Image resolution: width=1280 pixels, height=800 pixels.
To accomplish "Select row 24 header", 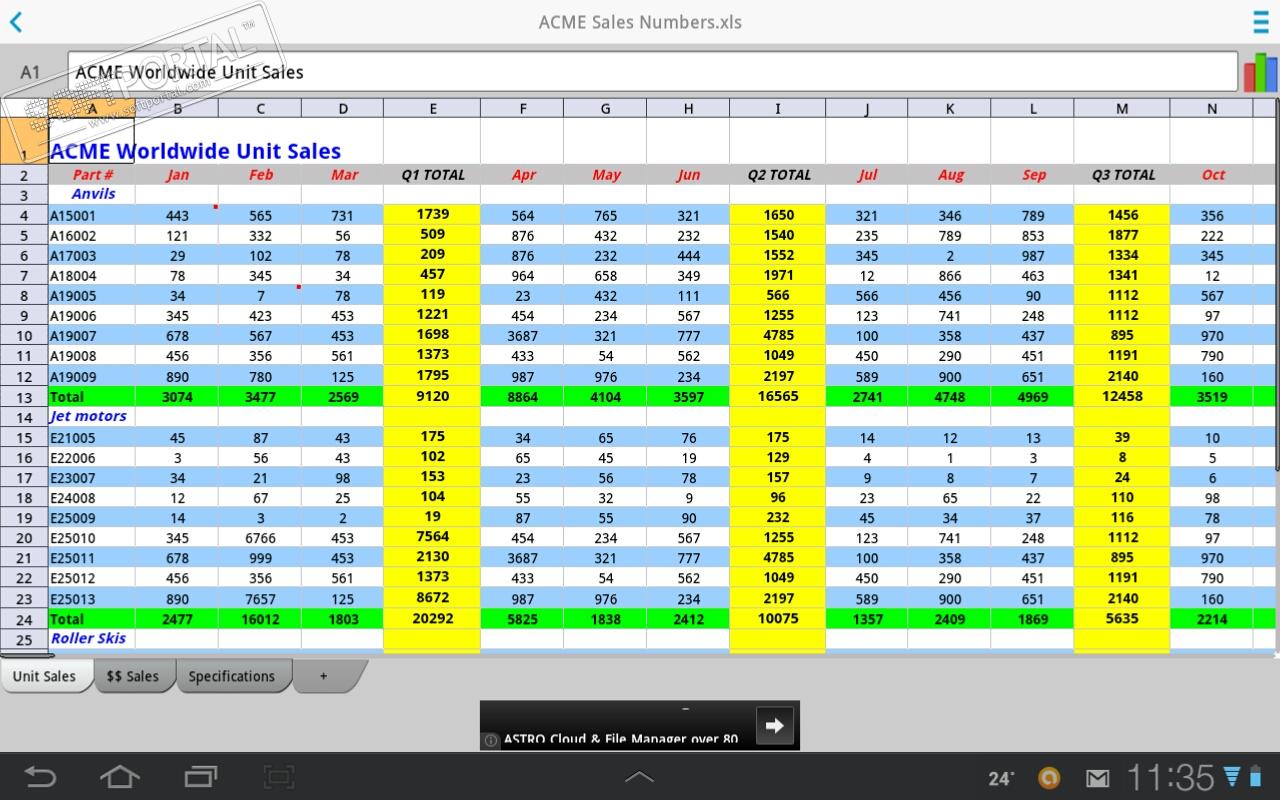I will [24, 619].
